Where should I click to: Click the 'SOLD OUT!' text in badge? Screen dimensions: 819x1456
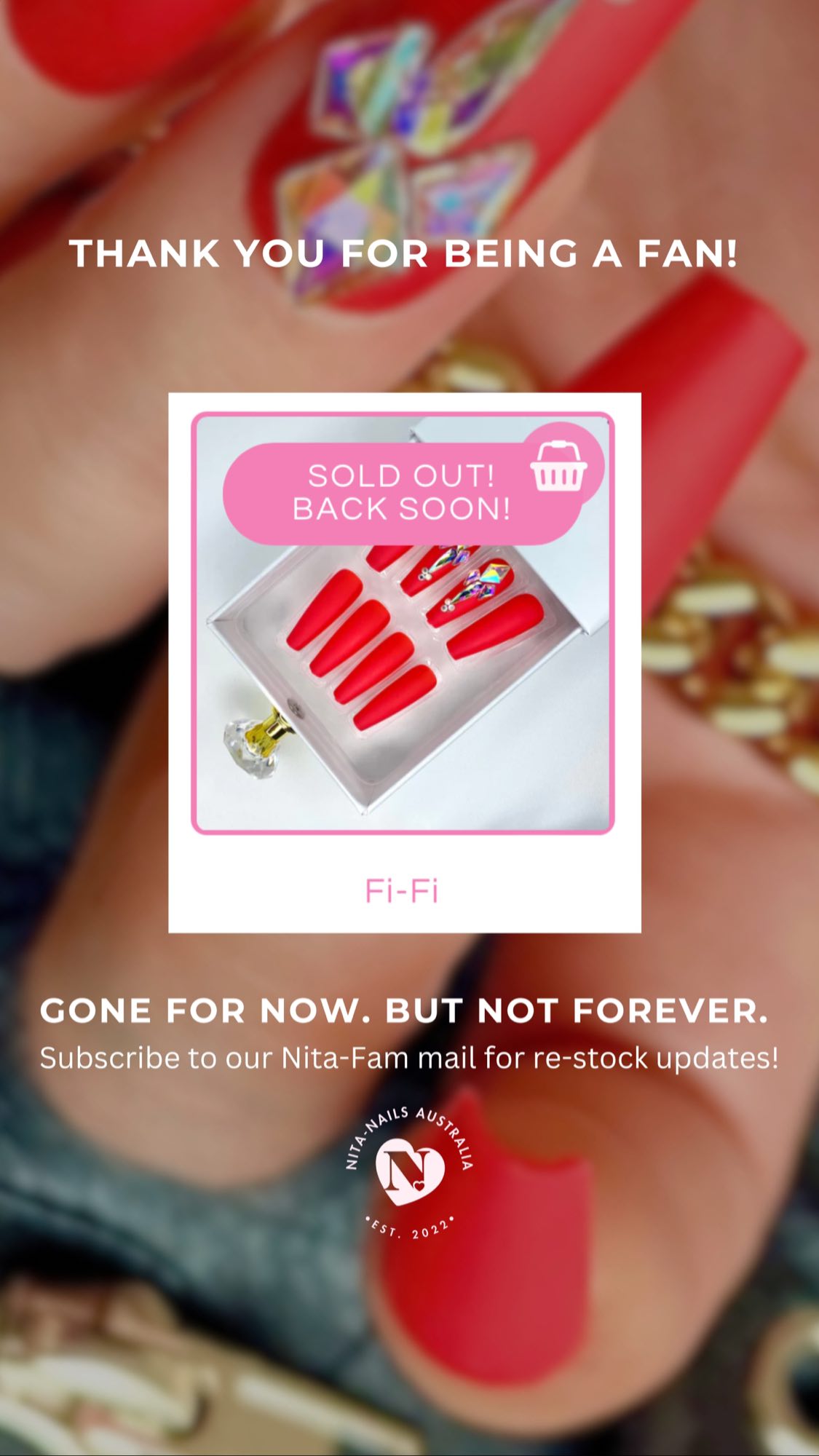(x=401, y=476)
